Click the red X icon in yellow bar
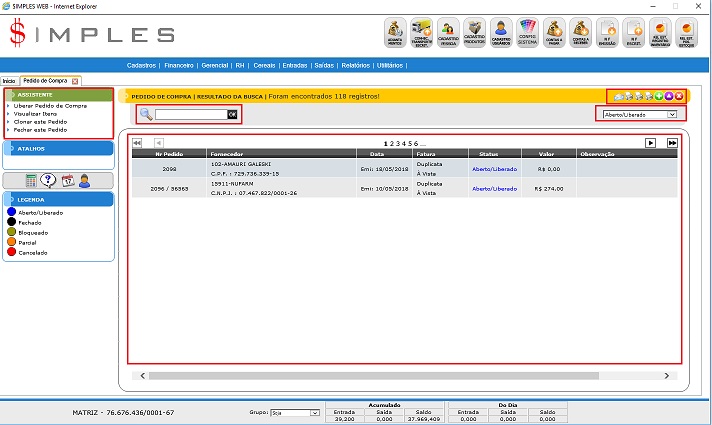 pyautogui.click(x=679, y=96)
